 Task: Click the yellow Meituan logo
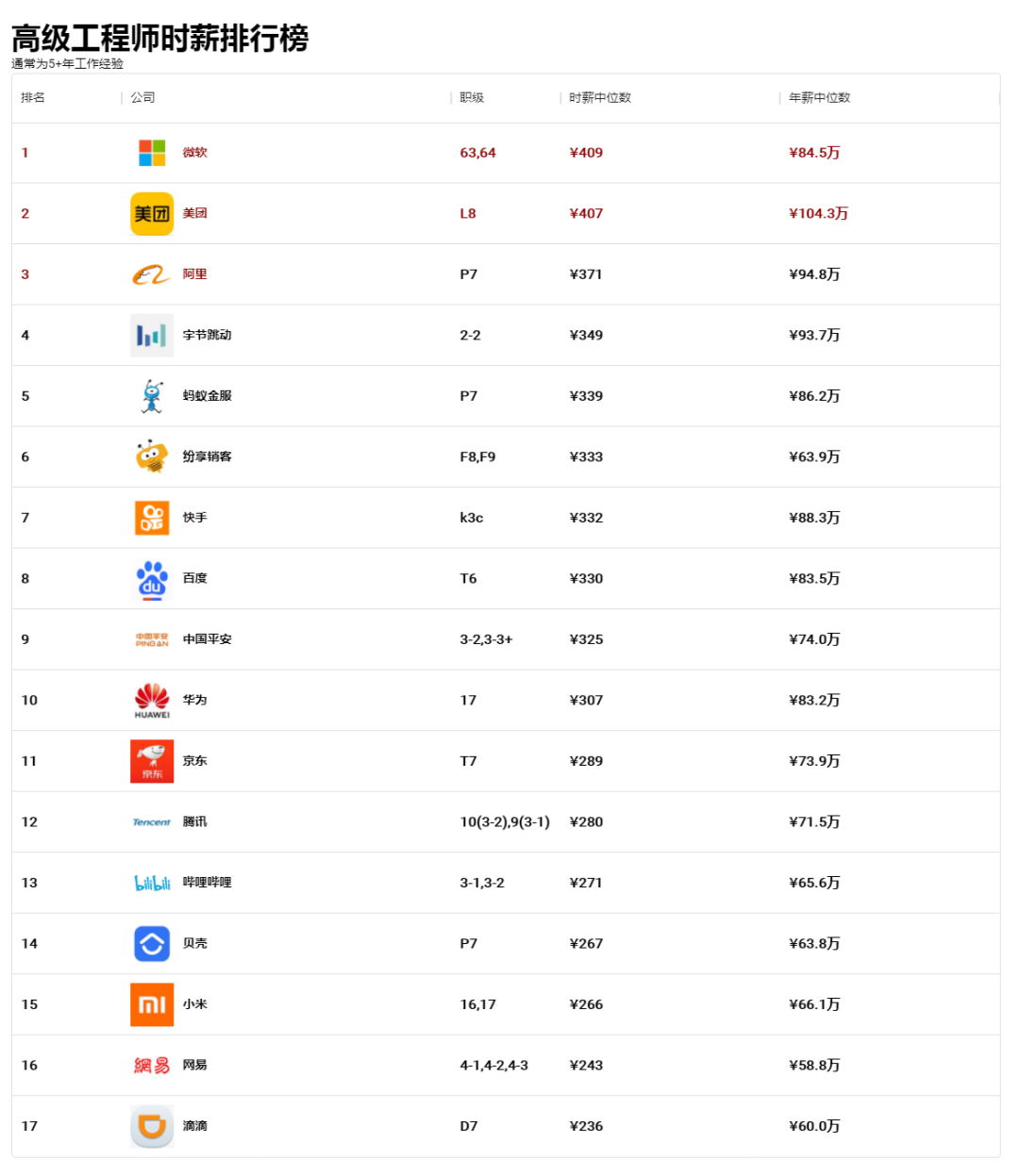(x=152, y=214)
